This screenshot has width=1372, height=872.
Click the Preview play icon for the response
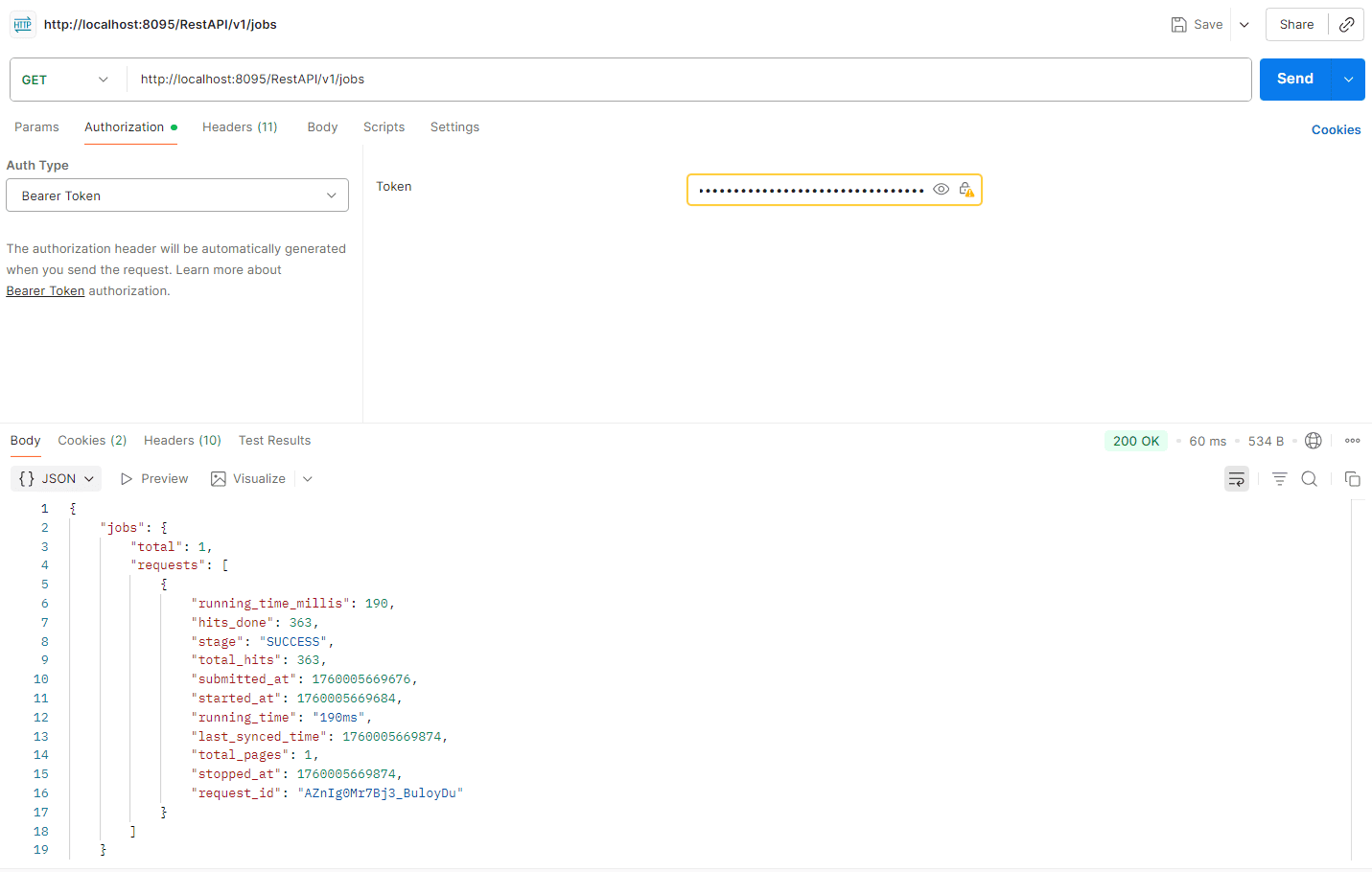[126, 478]
